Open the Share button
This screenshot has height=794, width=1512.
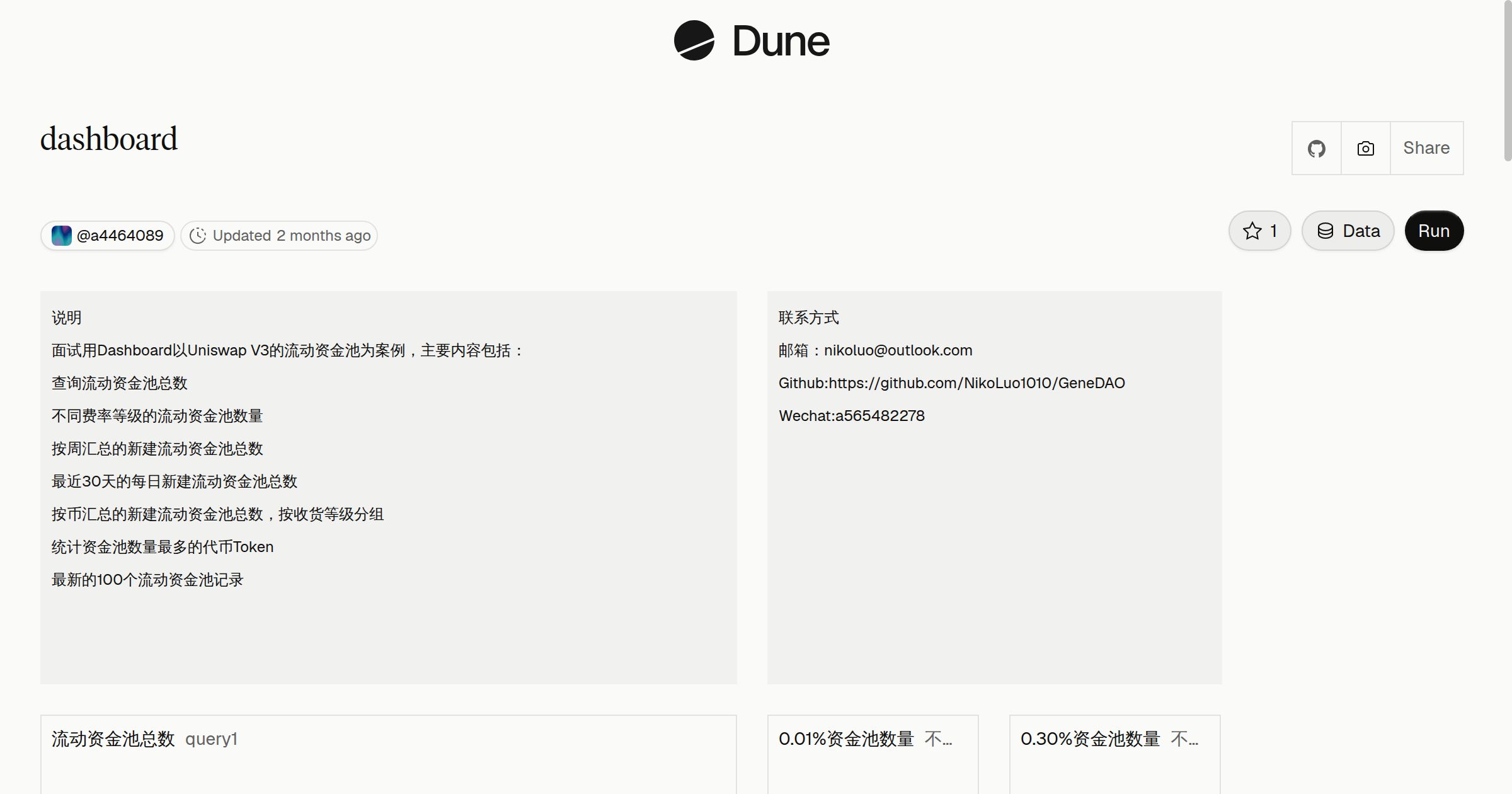pos(1426,148)
